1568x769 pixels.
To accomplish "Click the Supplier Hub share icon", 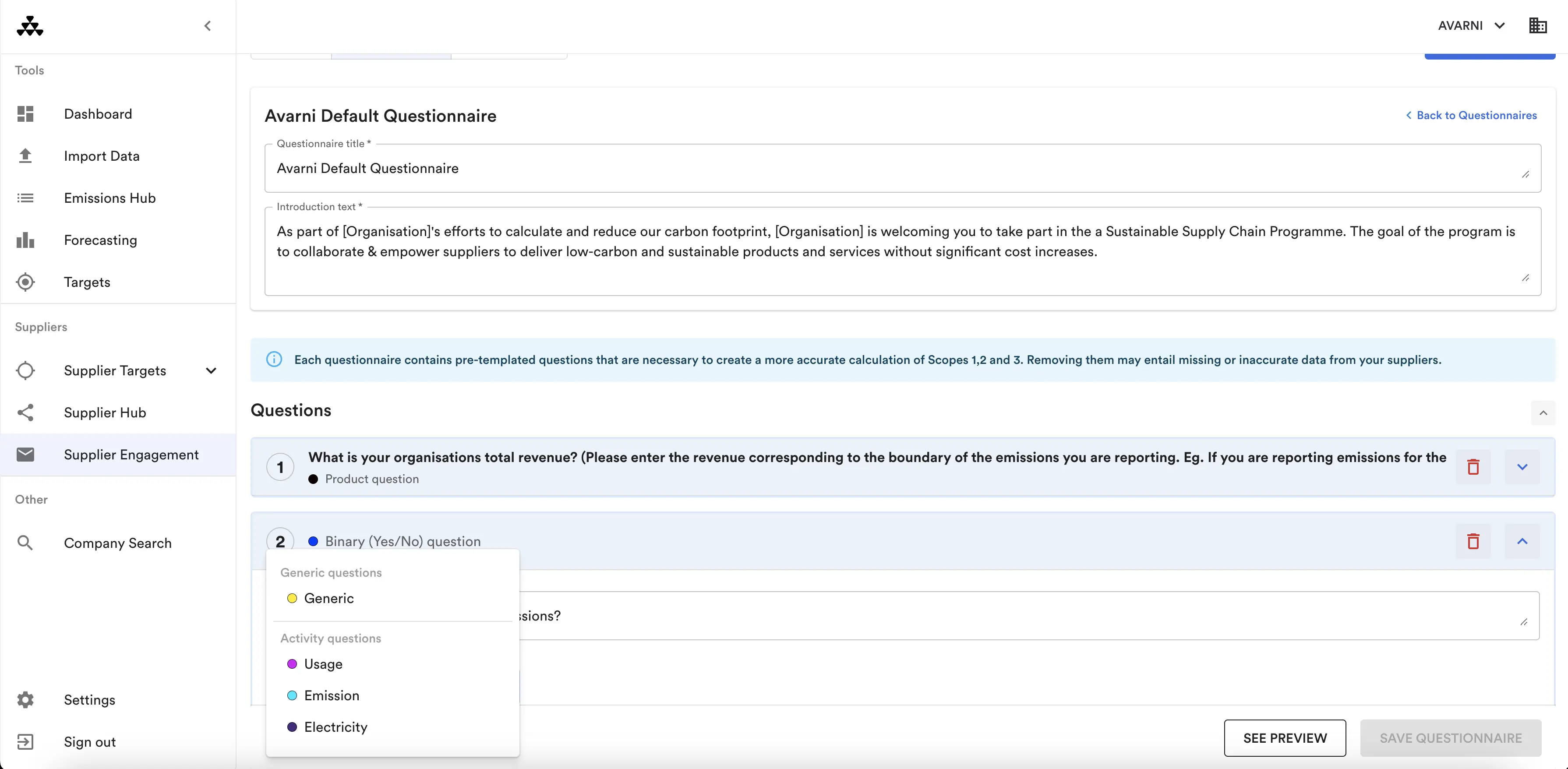I will (x=25, y=413).
